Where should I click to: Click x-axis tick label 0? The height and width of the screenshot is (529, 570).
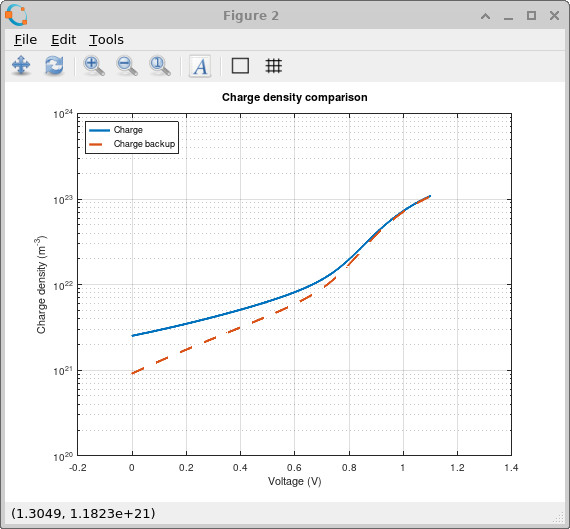pos(132,468)
